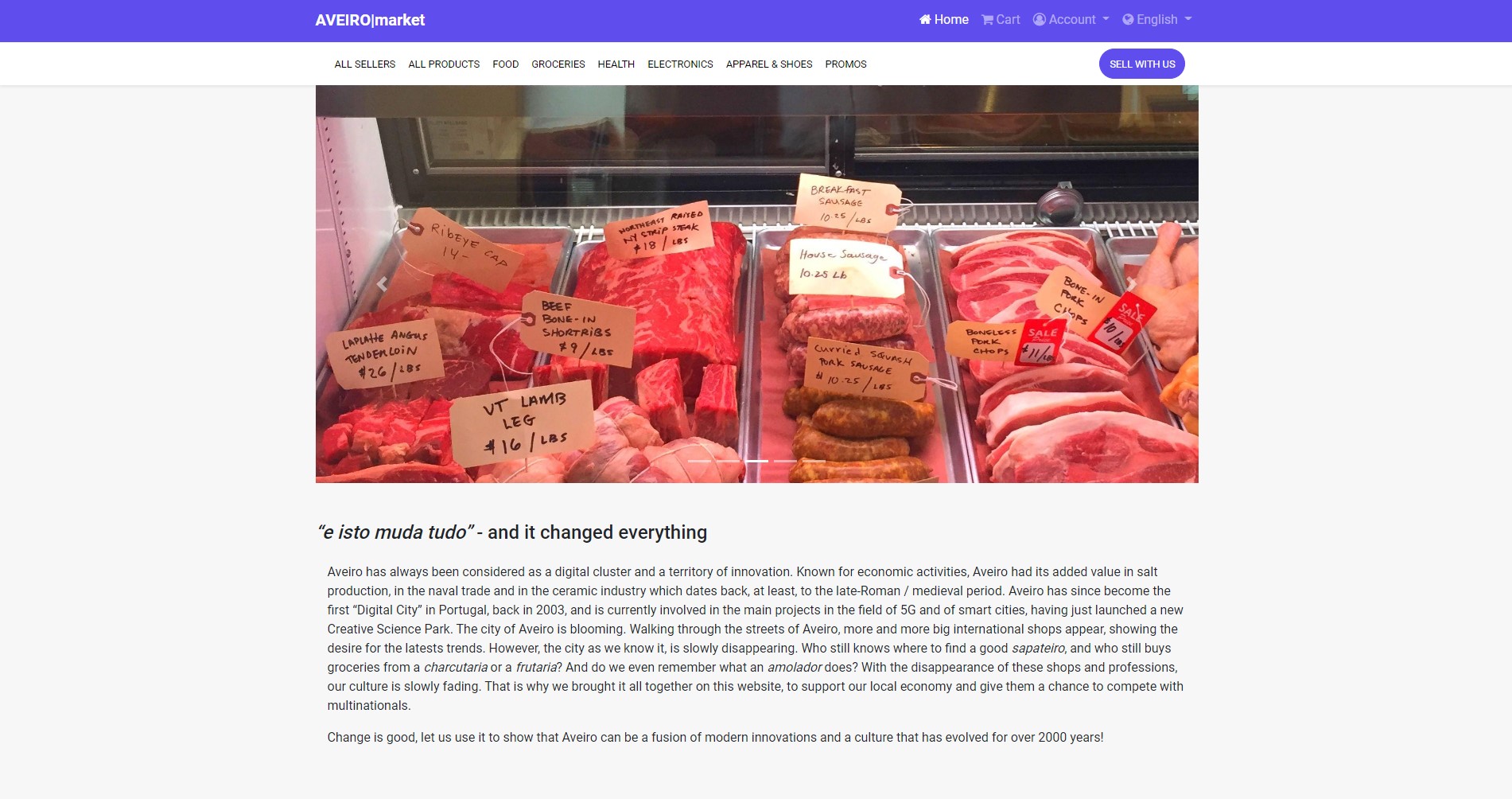Open the shopping Cart icon
Screen dimensions: 1512x799
pyautogui.click(x=987, y=20)
